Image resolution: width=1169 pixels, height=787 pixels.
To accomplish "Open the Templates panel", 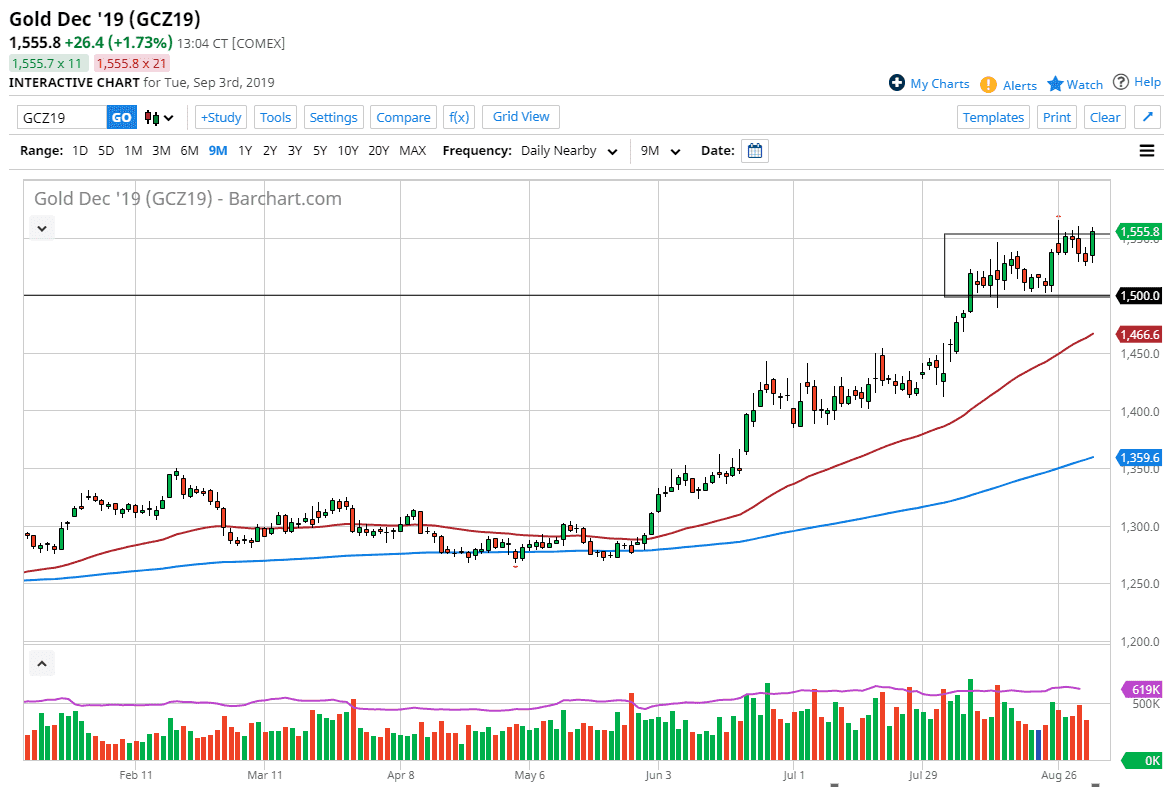I will pos(993,117).
